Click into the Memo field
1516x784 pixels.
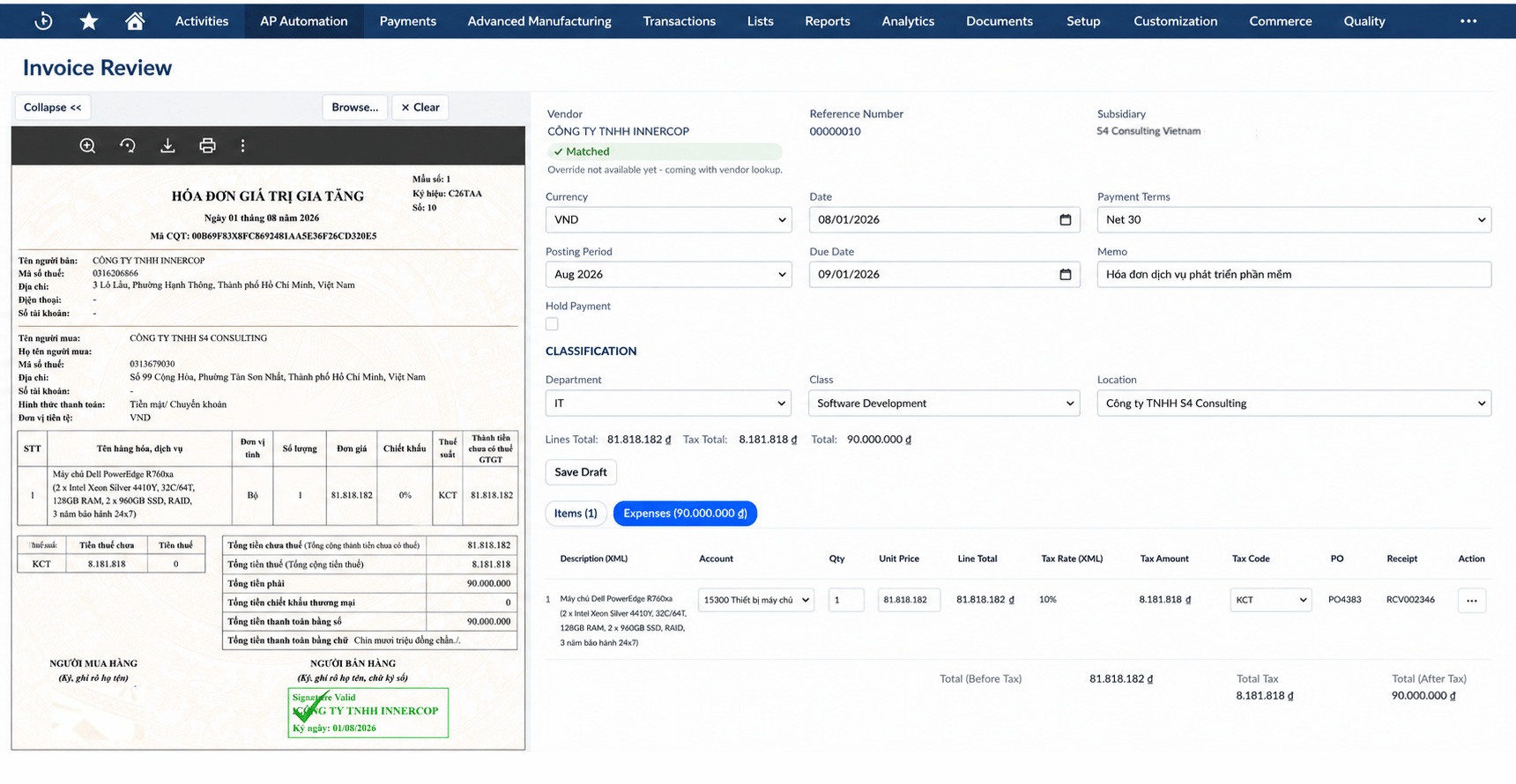[1294, 274]
